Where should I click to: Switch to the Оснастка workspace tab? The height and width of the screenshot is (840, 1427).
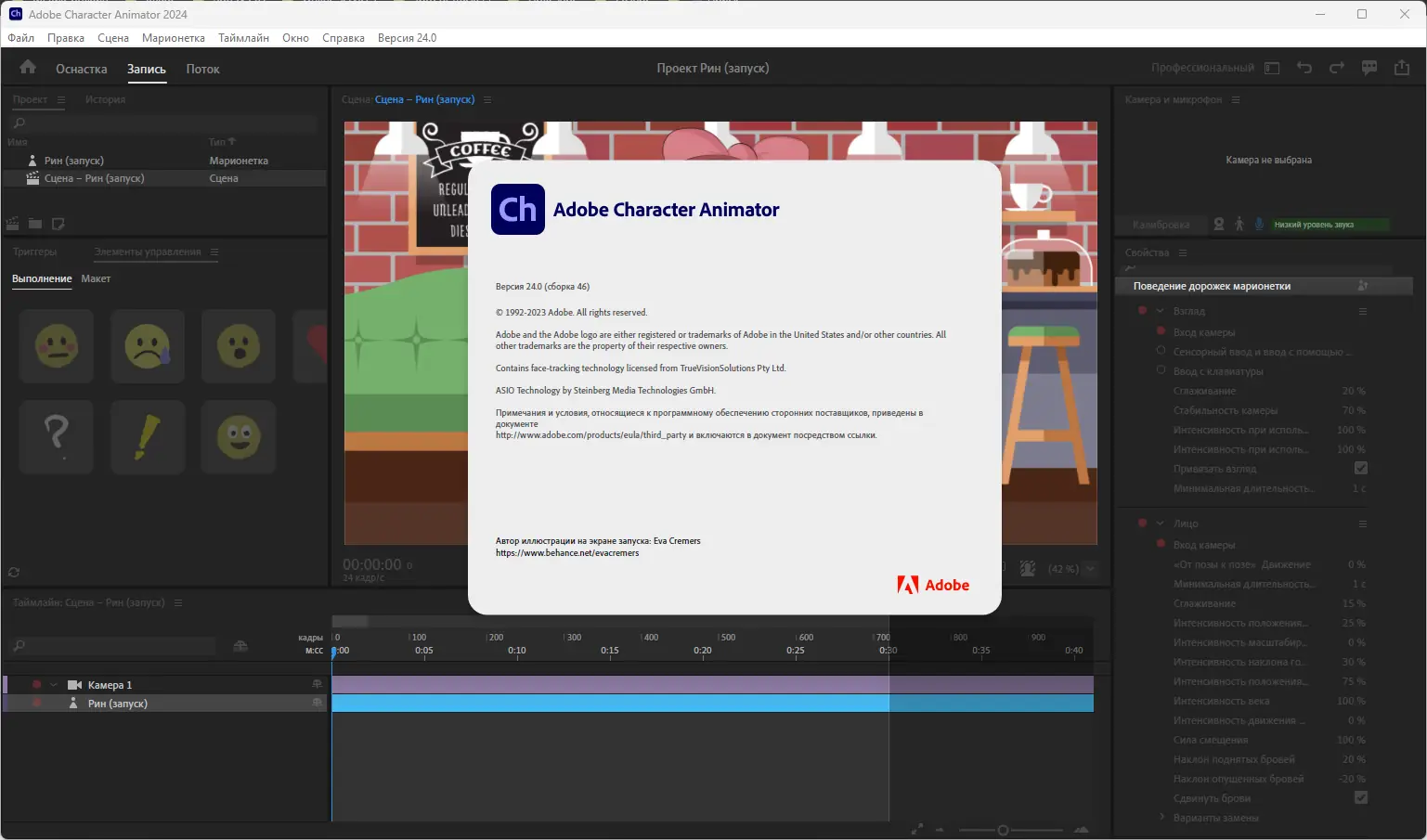pyautogui.click(x=82, y=69)
